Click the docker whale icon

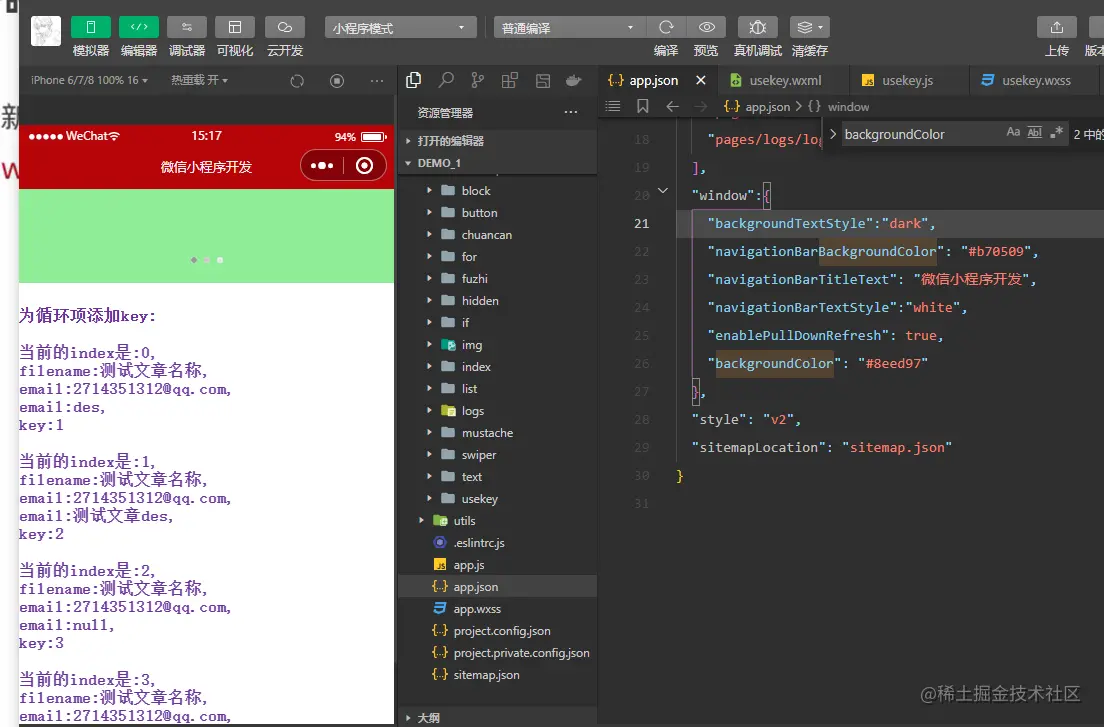point(574,80)
